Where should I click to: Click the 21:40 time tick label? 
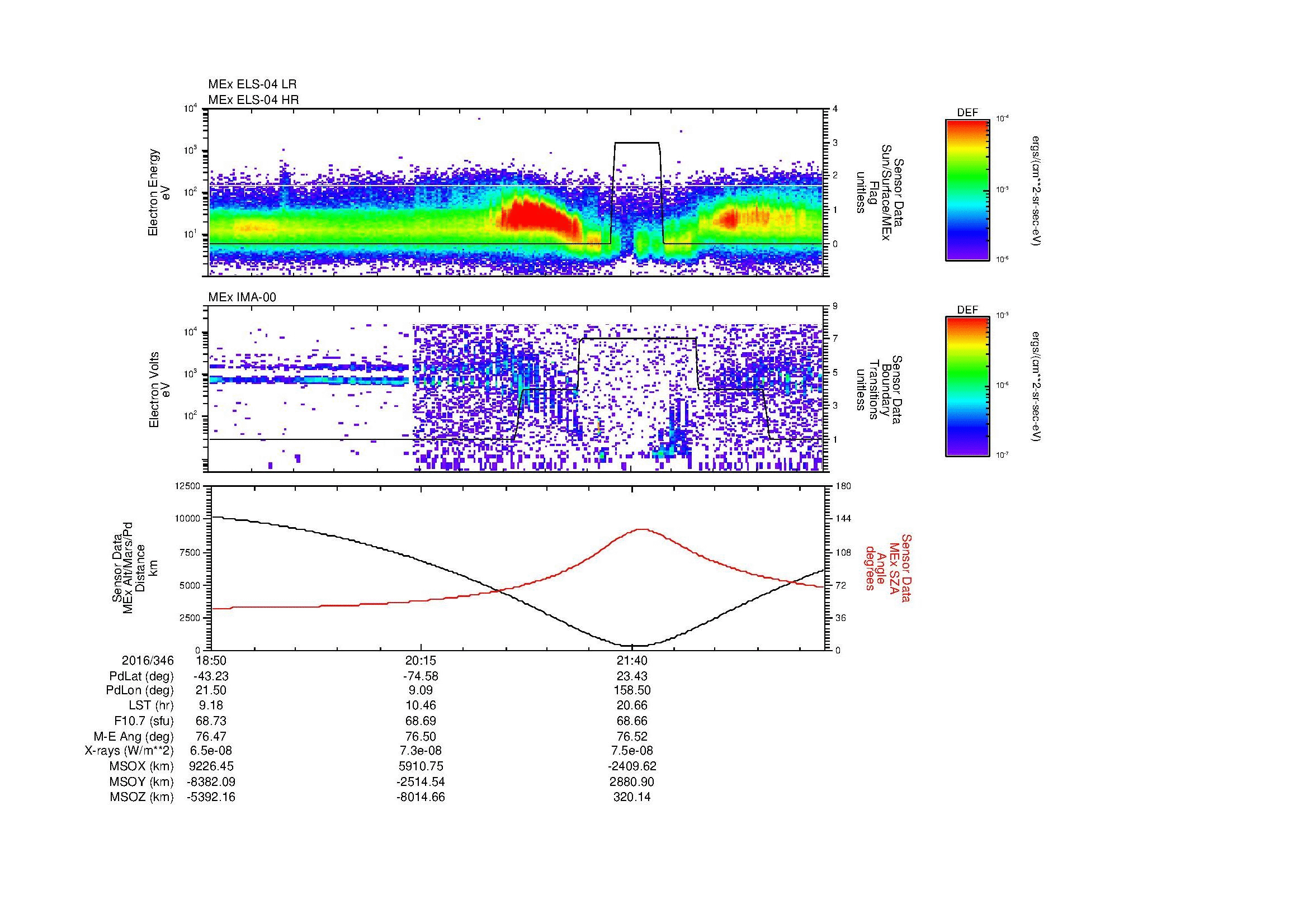click(632, 660)
